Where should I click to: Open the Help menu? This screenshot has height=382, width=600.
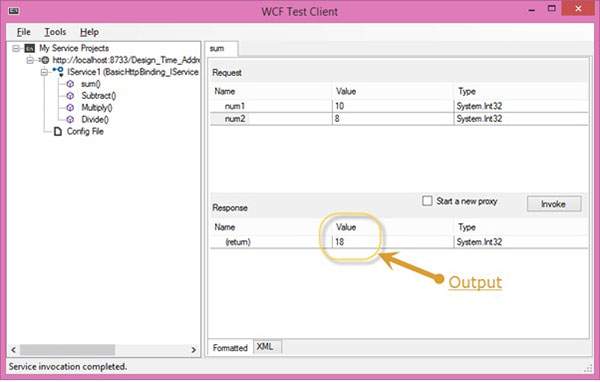[x=89, y=32]
